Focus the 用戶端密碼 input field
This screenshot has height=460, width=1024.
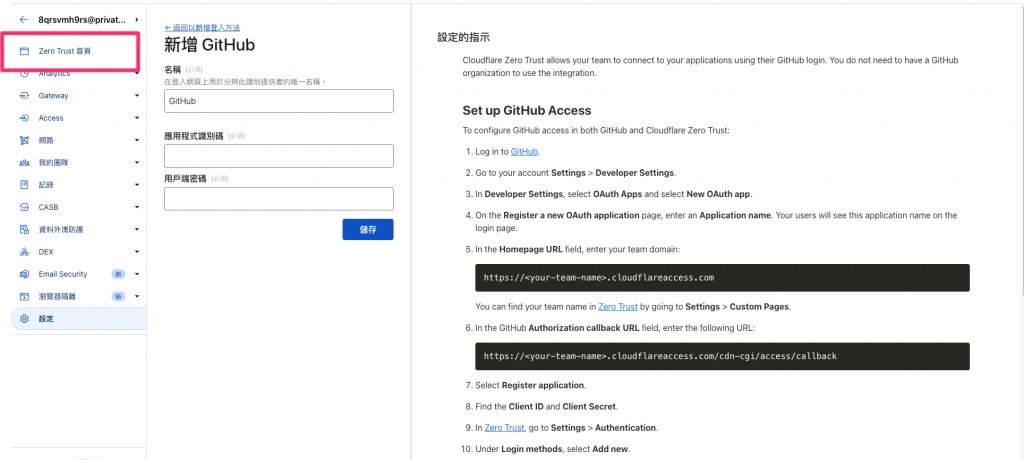pyautogui.click(x=279, y=199)
